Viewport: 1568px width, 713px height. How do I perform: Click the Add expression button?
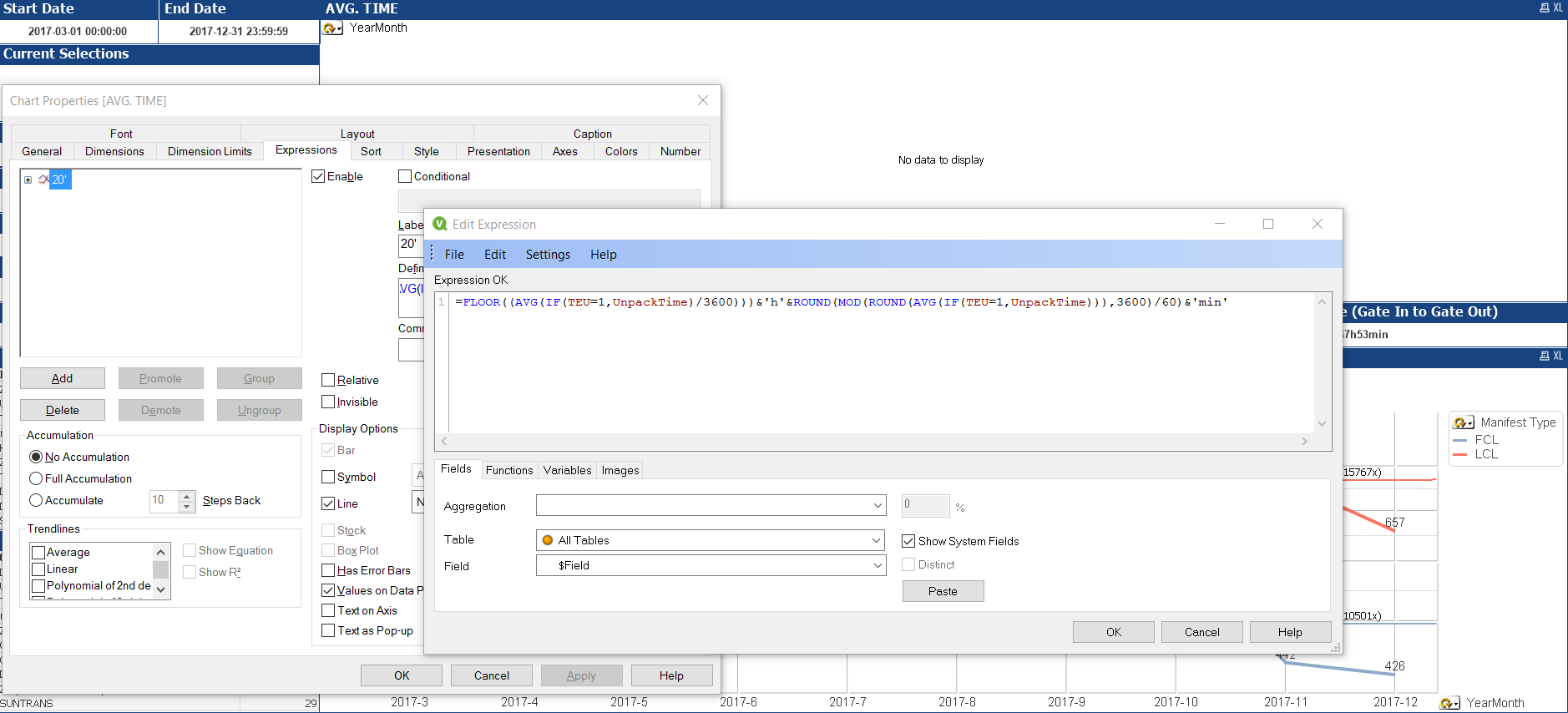63,378
